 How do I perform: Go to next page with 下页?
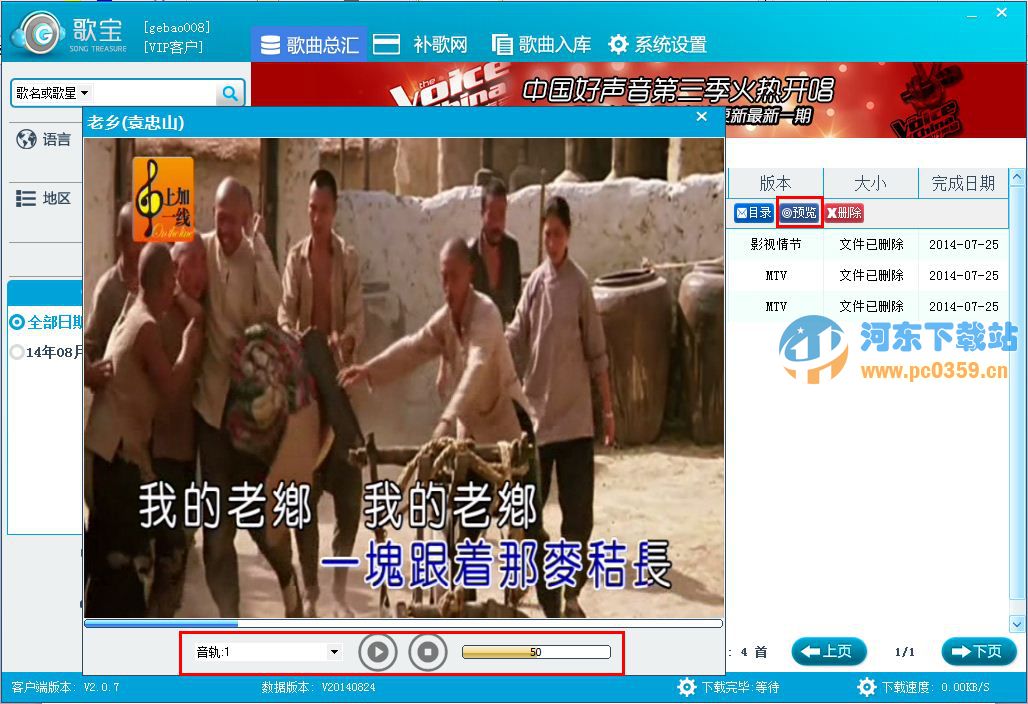(979, 651)
